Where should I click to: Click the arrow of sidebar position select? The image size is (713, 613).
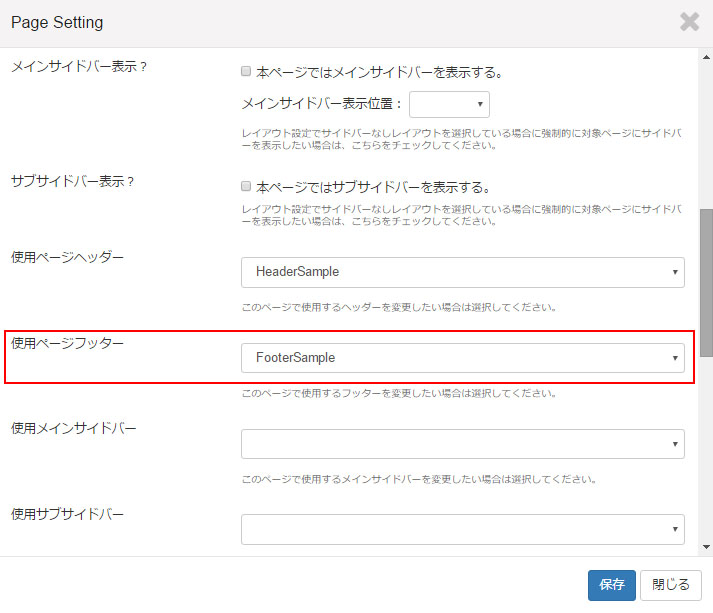click(480, 104)
